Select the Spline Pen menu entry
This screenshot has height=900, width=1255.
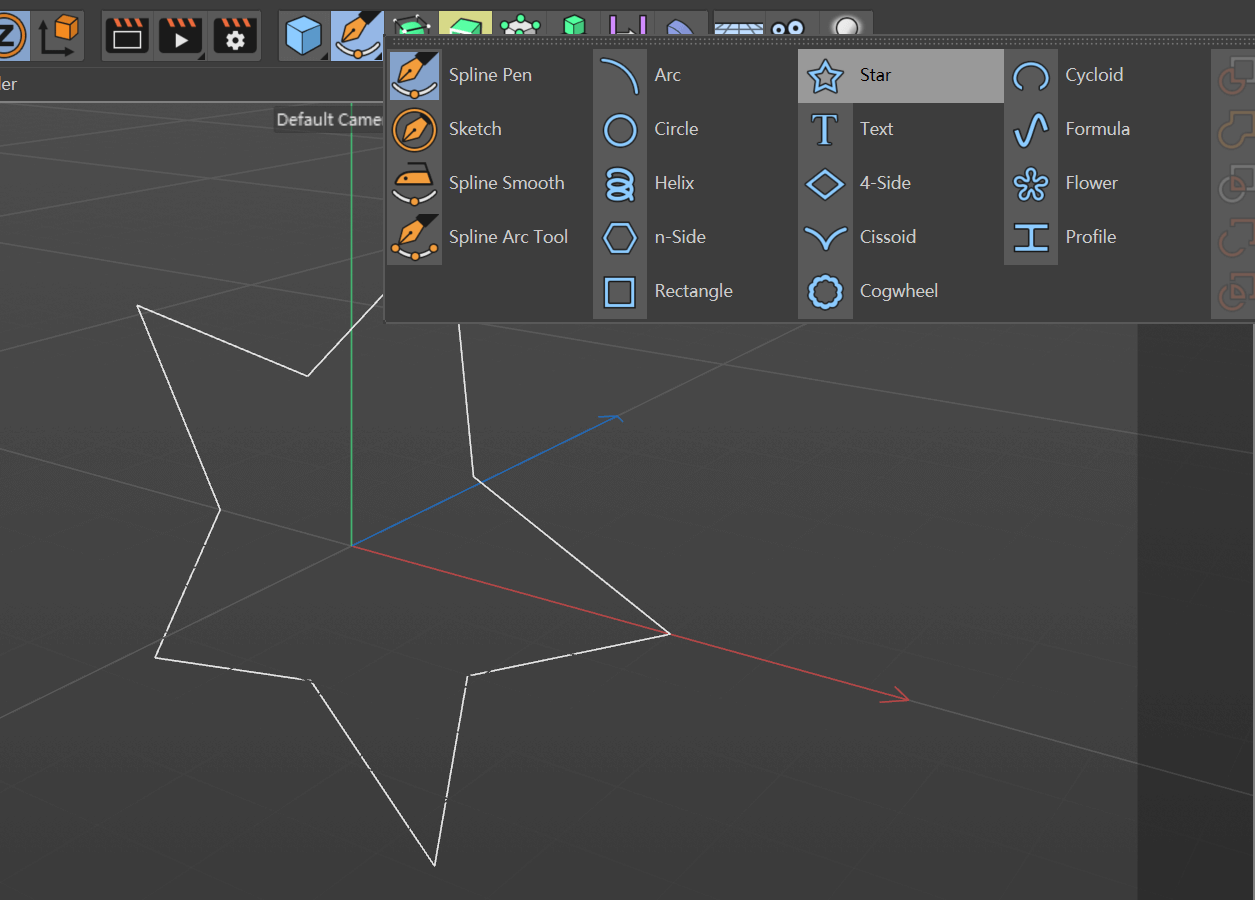(489, 75)
